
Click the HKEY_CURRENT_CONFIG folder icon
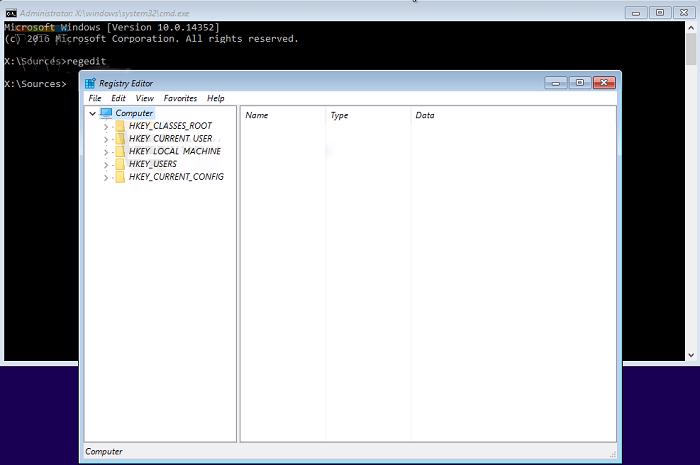(x=120, y=177)
